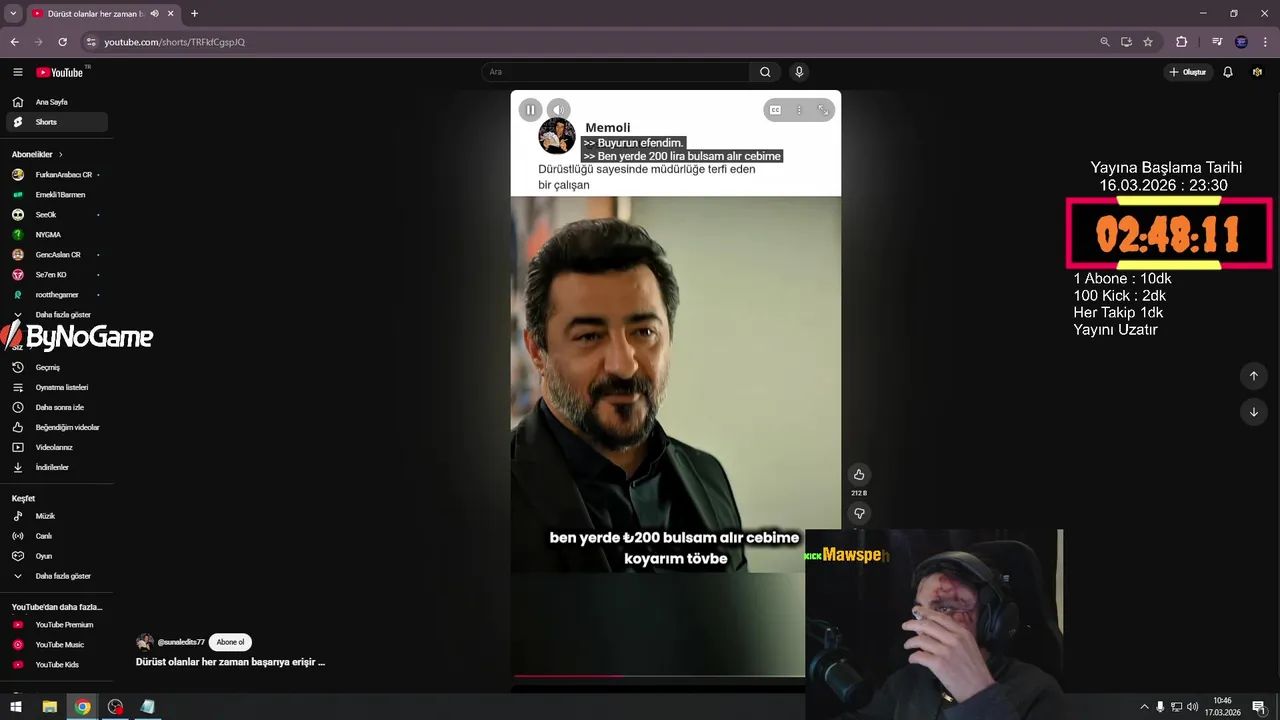Open YouTube Music link
Image resolution: width=1280 pixels, height=720 pixels.
57,645
